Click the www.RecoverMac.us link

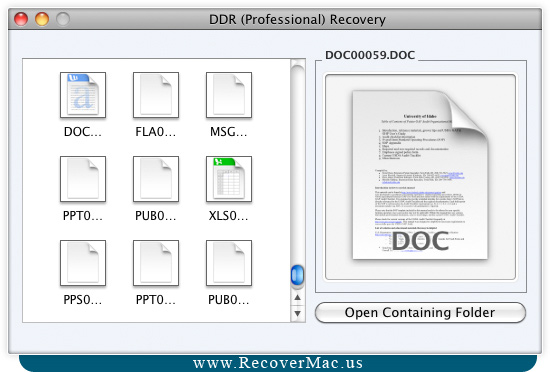click(x=278, y=363)
